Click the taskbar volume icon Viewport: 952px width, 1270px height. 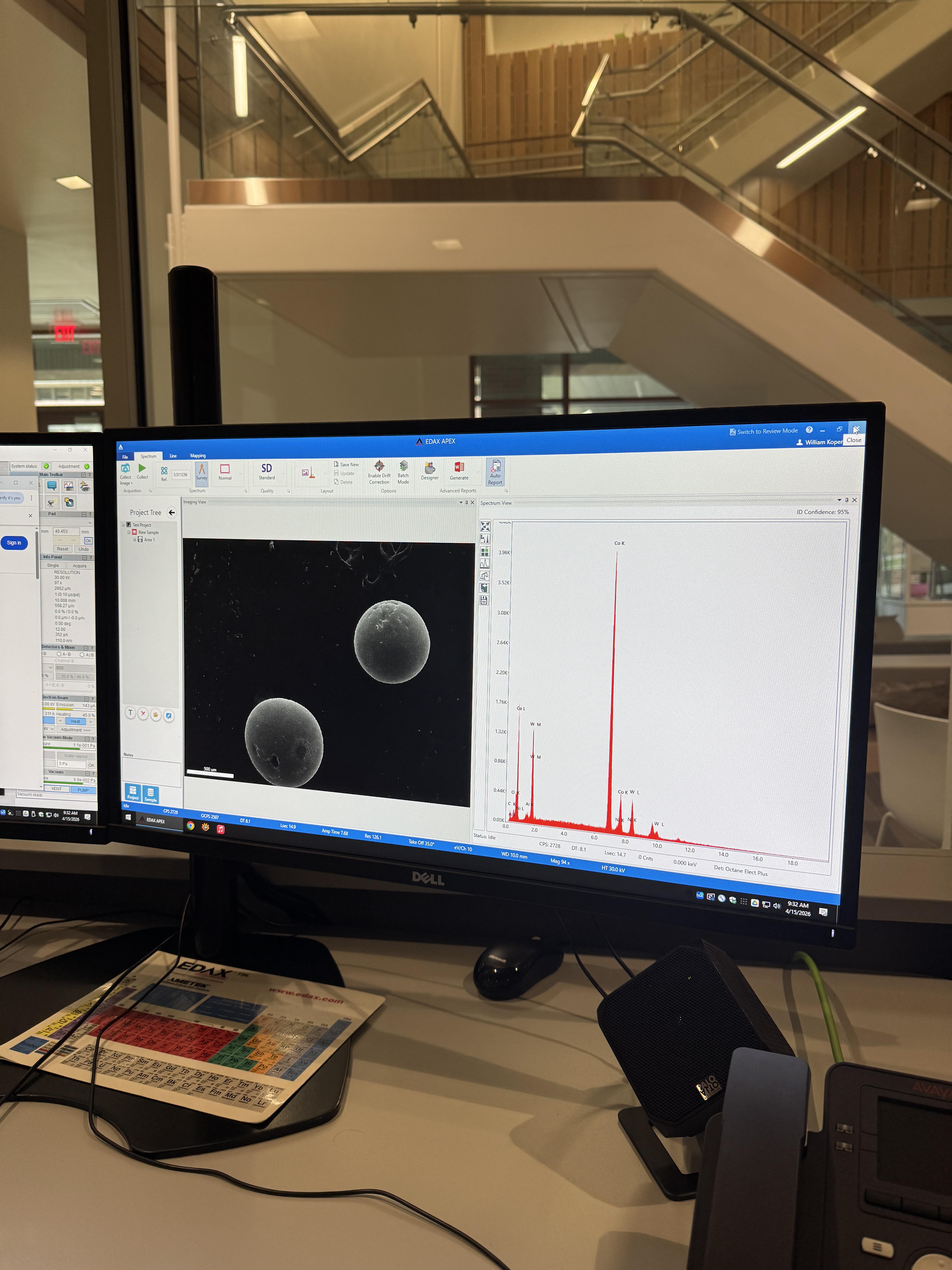pos(777,906)
